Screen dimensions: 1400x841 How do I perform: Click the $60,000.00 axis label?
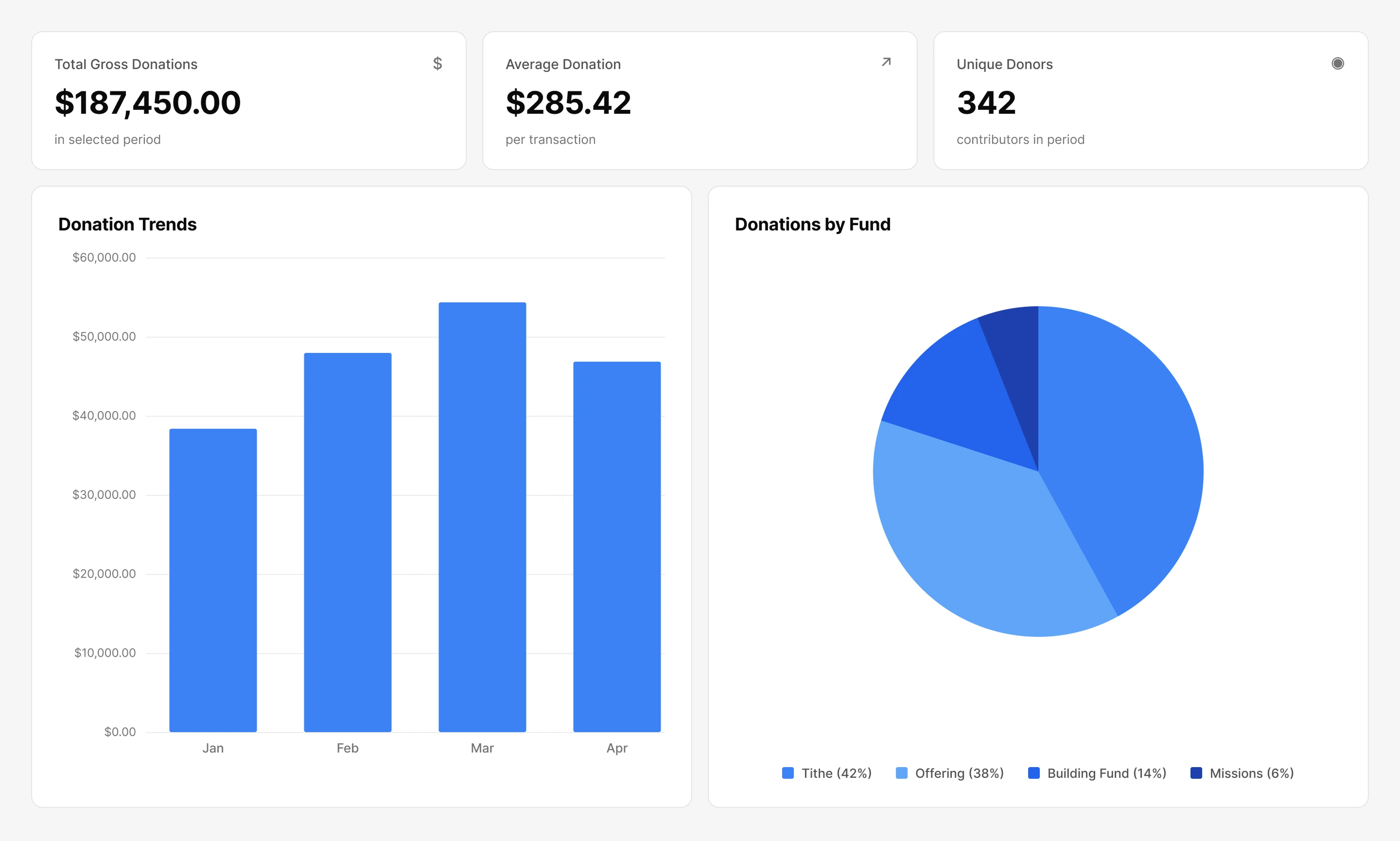104,257
